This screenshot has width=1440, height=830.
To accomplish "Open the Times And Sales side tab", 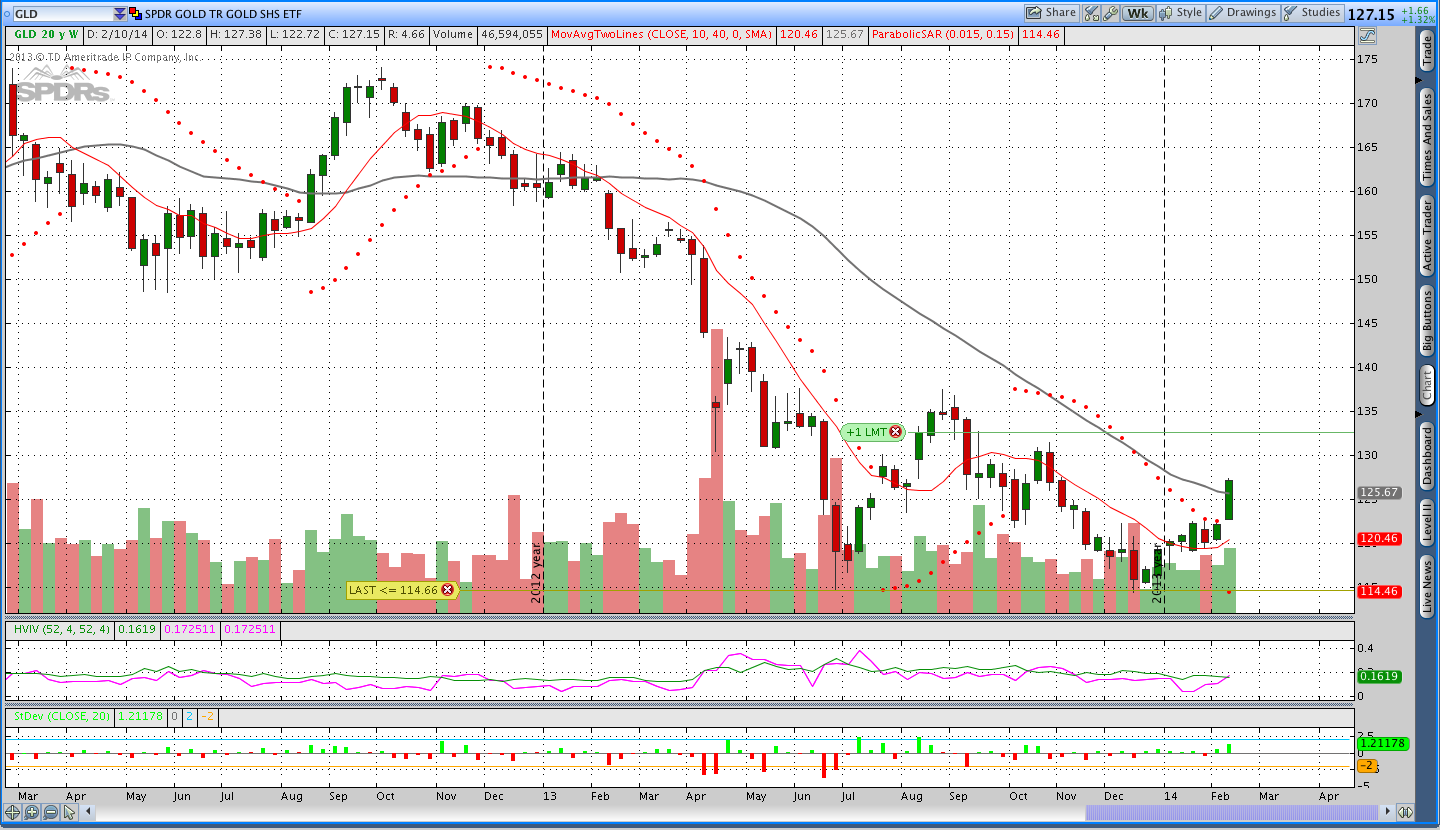I will tap(1427, 136).
